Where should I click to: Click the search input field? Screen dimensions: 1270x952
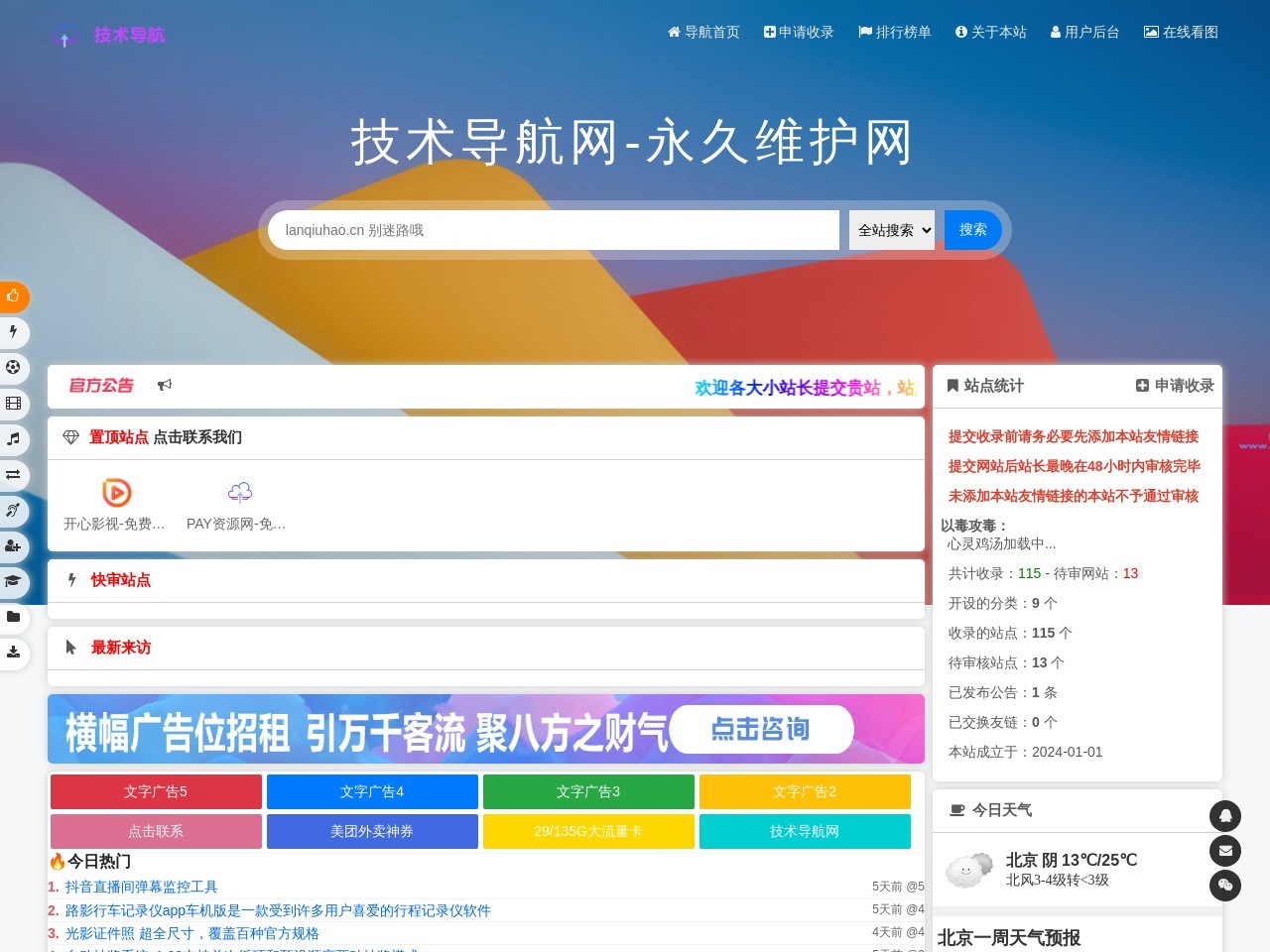click(x=553, y=230)
